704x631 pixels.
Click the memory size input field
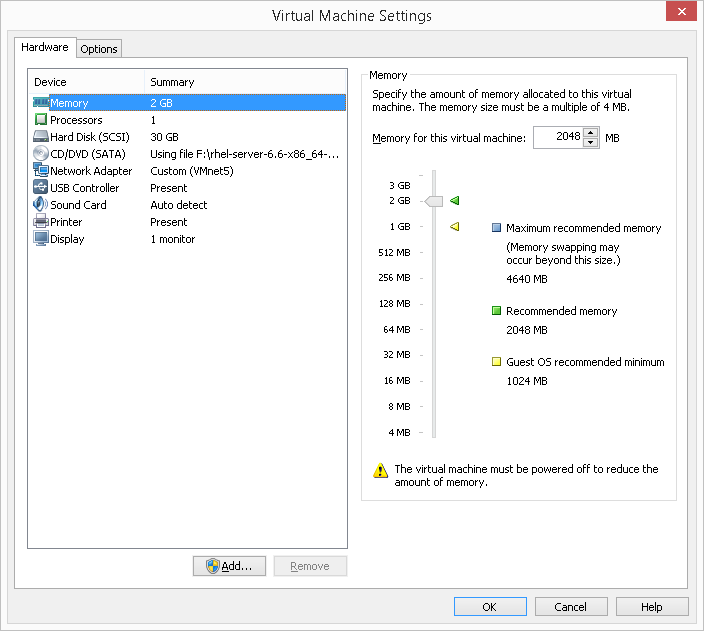click(557, 138)
